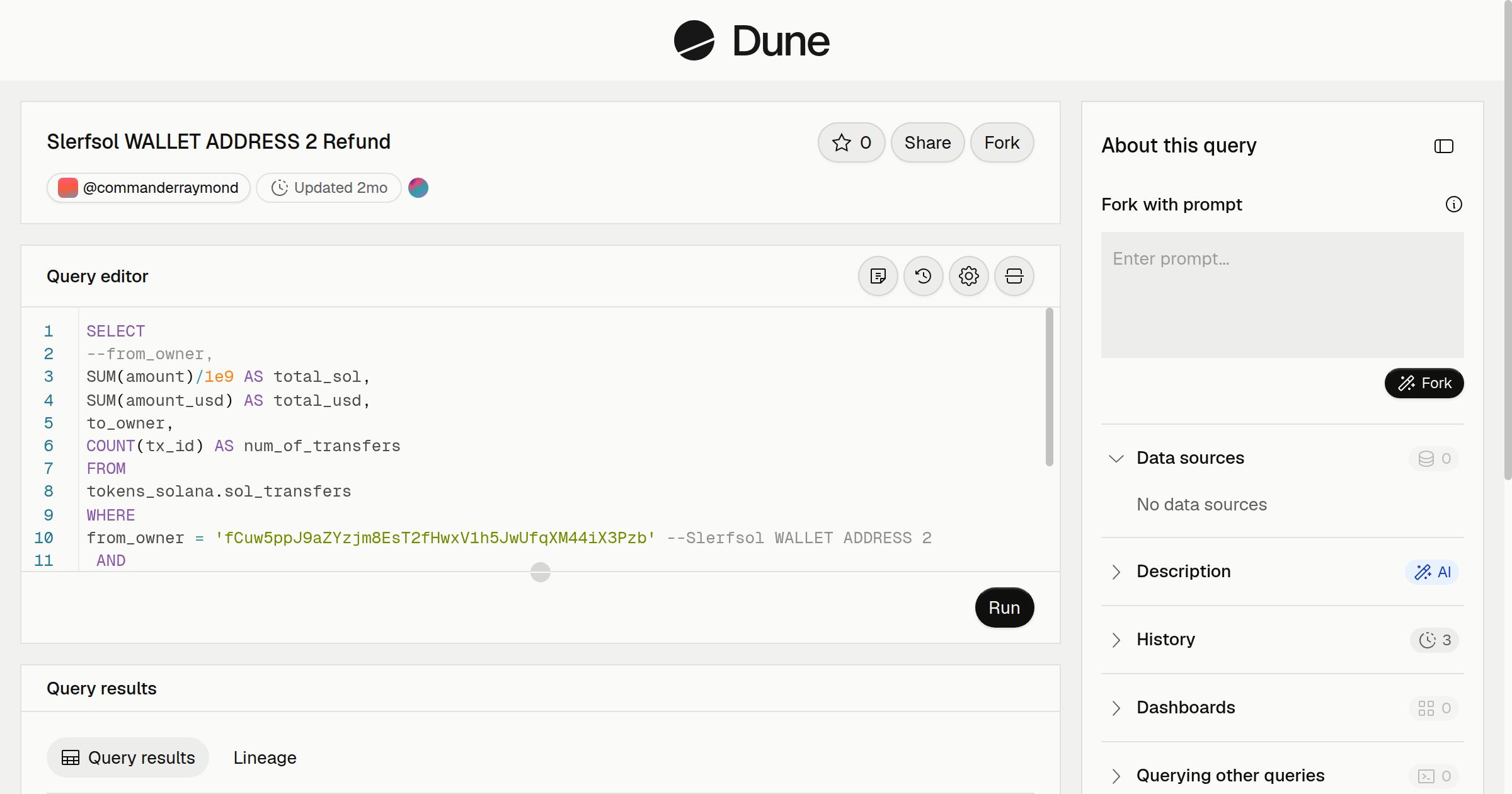
Task: Click the History count badge
Action: click(x=1435, y=640)
